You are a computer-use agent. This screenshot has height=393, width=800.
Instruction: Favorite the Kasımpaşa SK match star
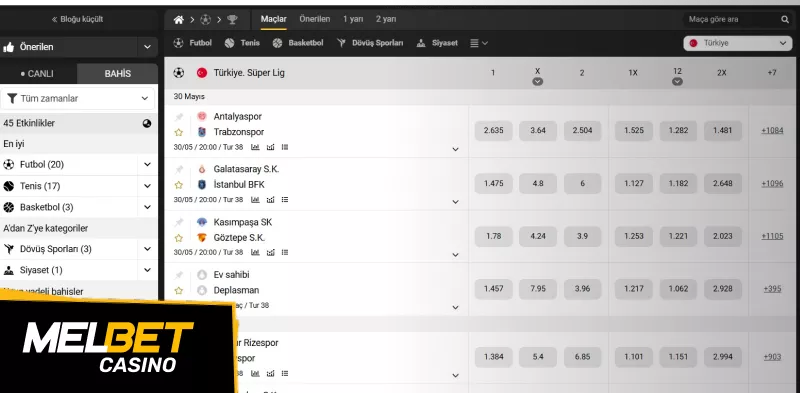[179, 238]
